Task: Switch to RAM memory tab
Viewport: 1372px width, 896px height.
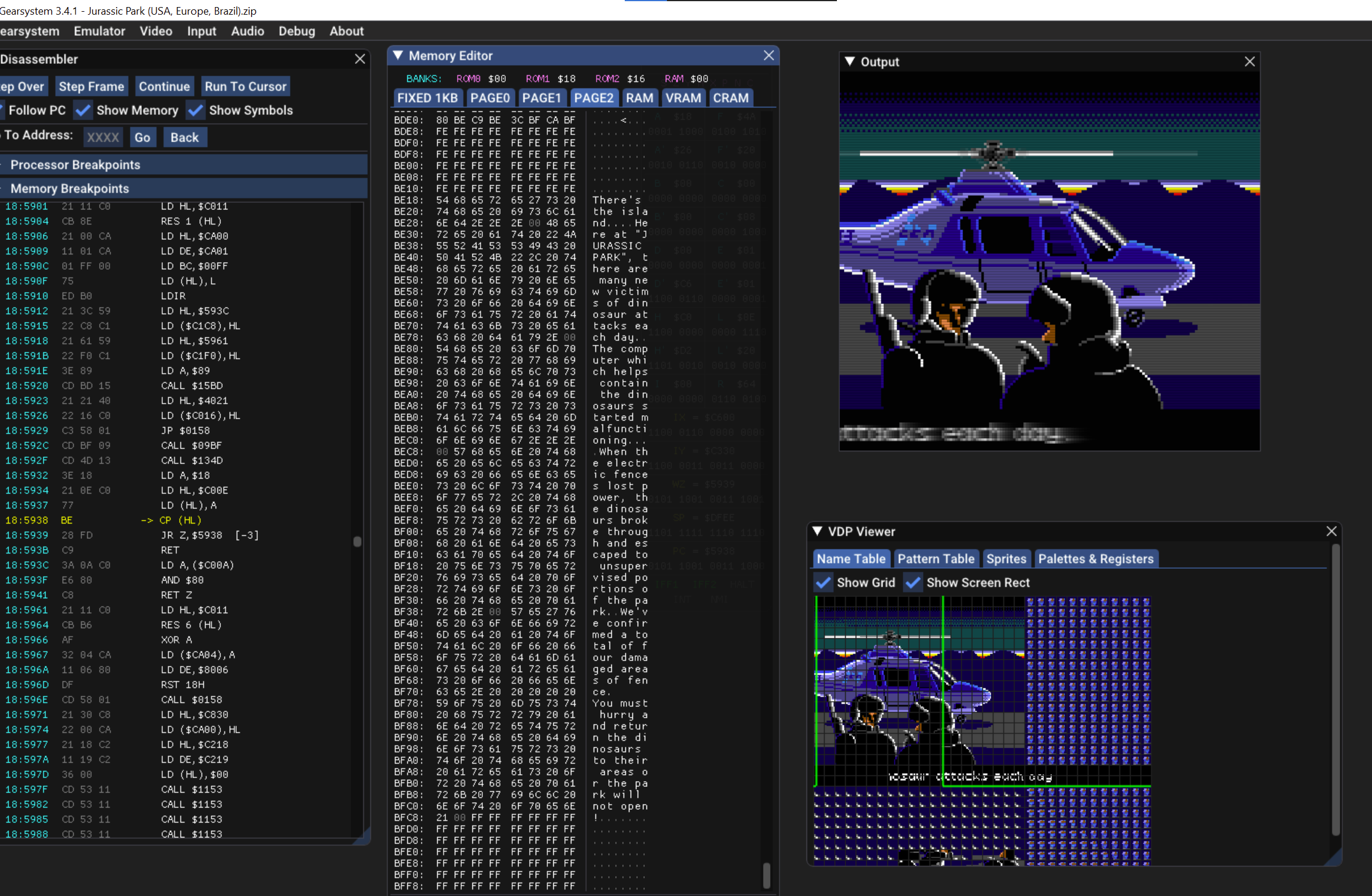Action: (x=639, y=98)
